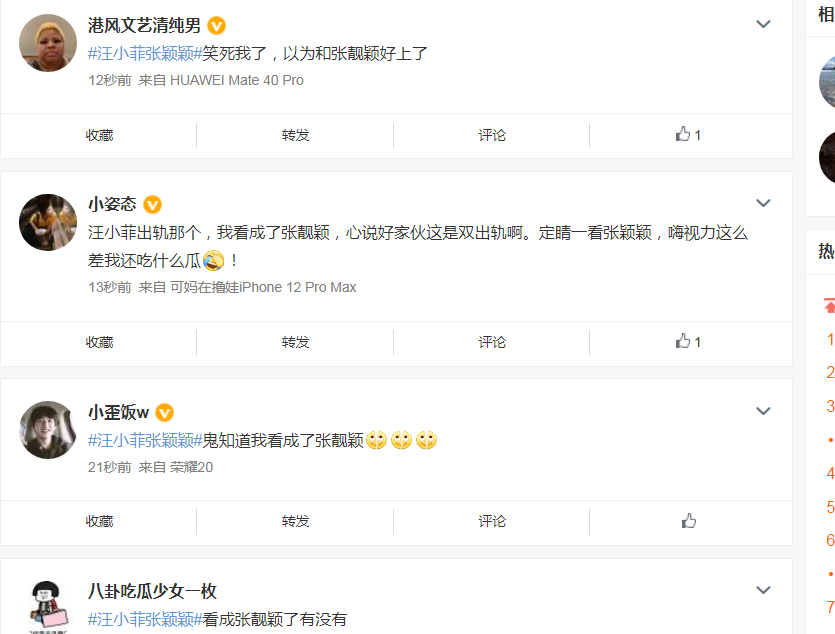Open dropdown on 八卦吃瓜少女一枚's post

click(763, 589)
